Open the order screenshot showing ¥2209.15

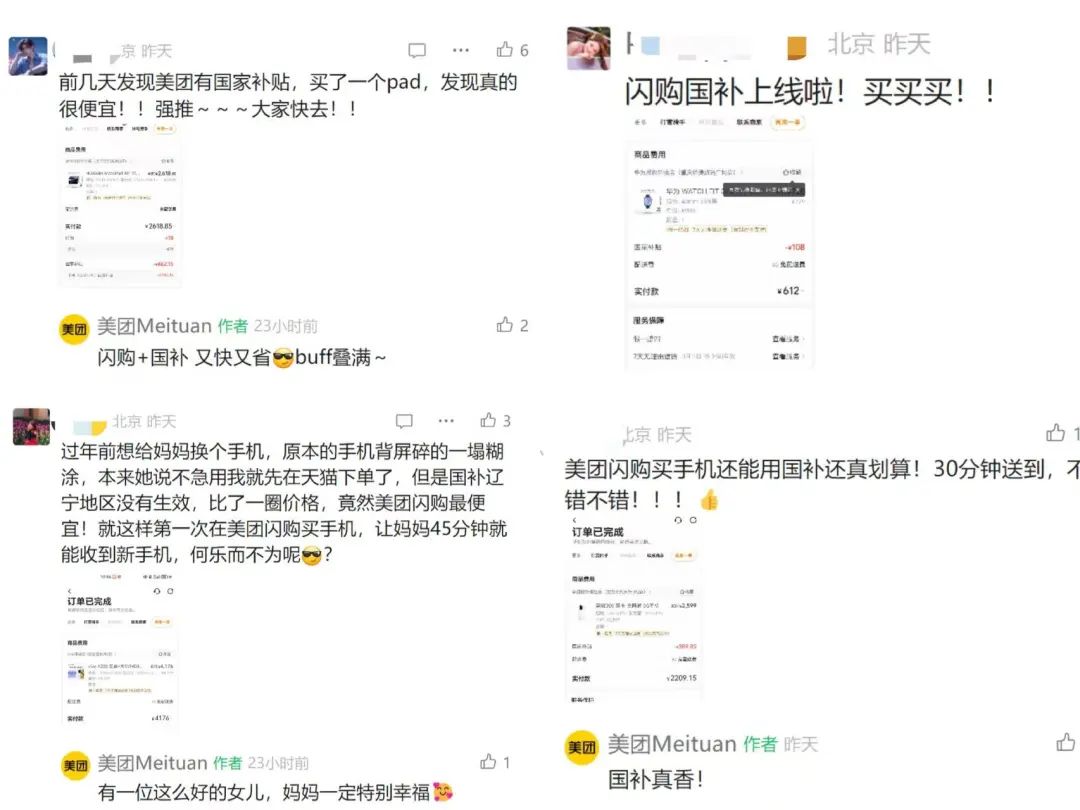click(x=635, y=608)
